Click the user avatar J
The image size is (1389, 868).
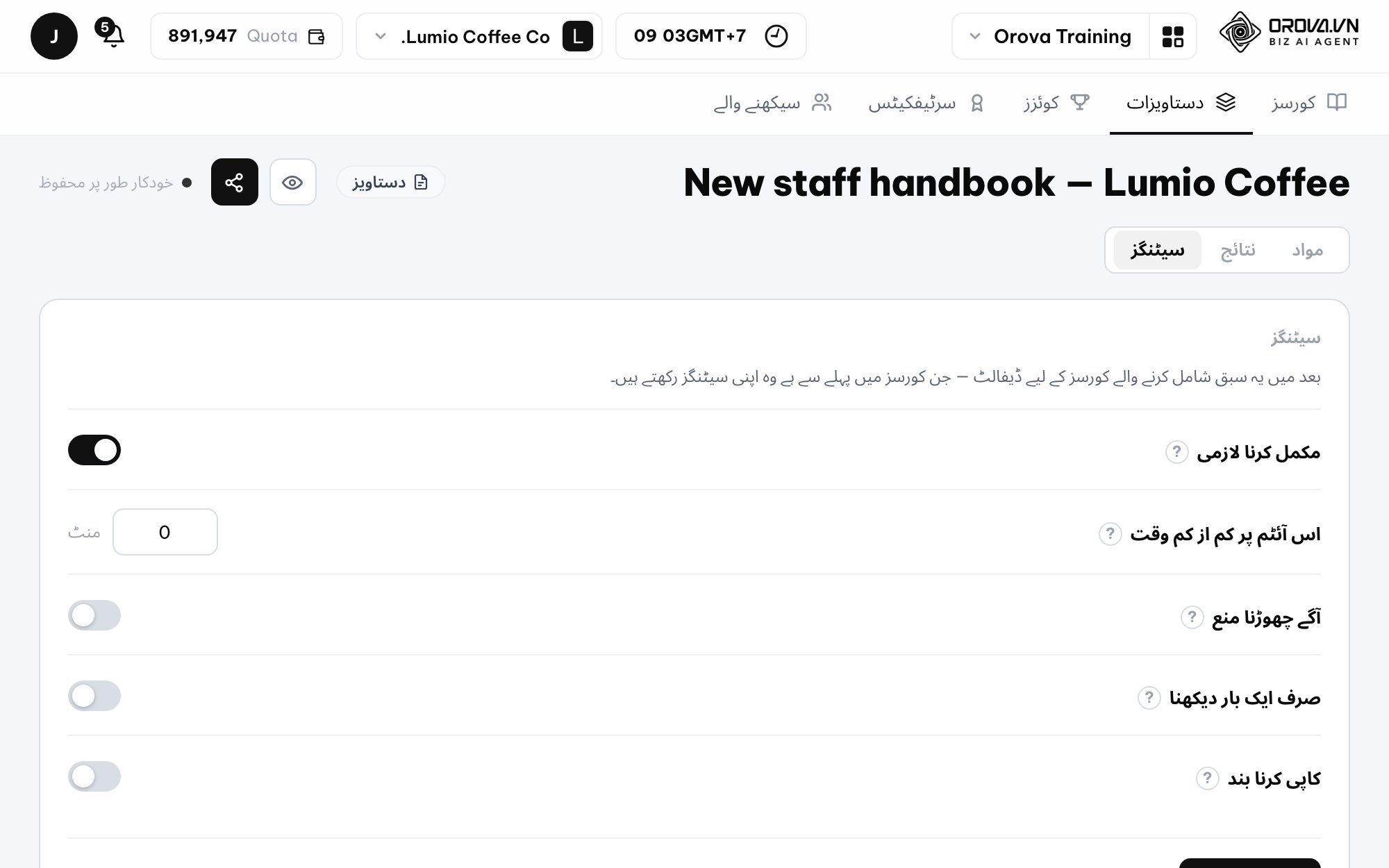(x=54, y=36)
